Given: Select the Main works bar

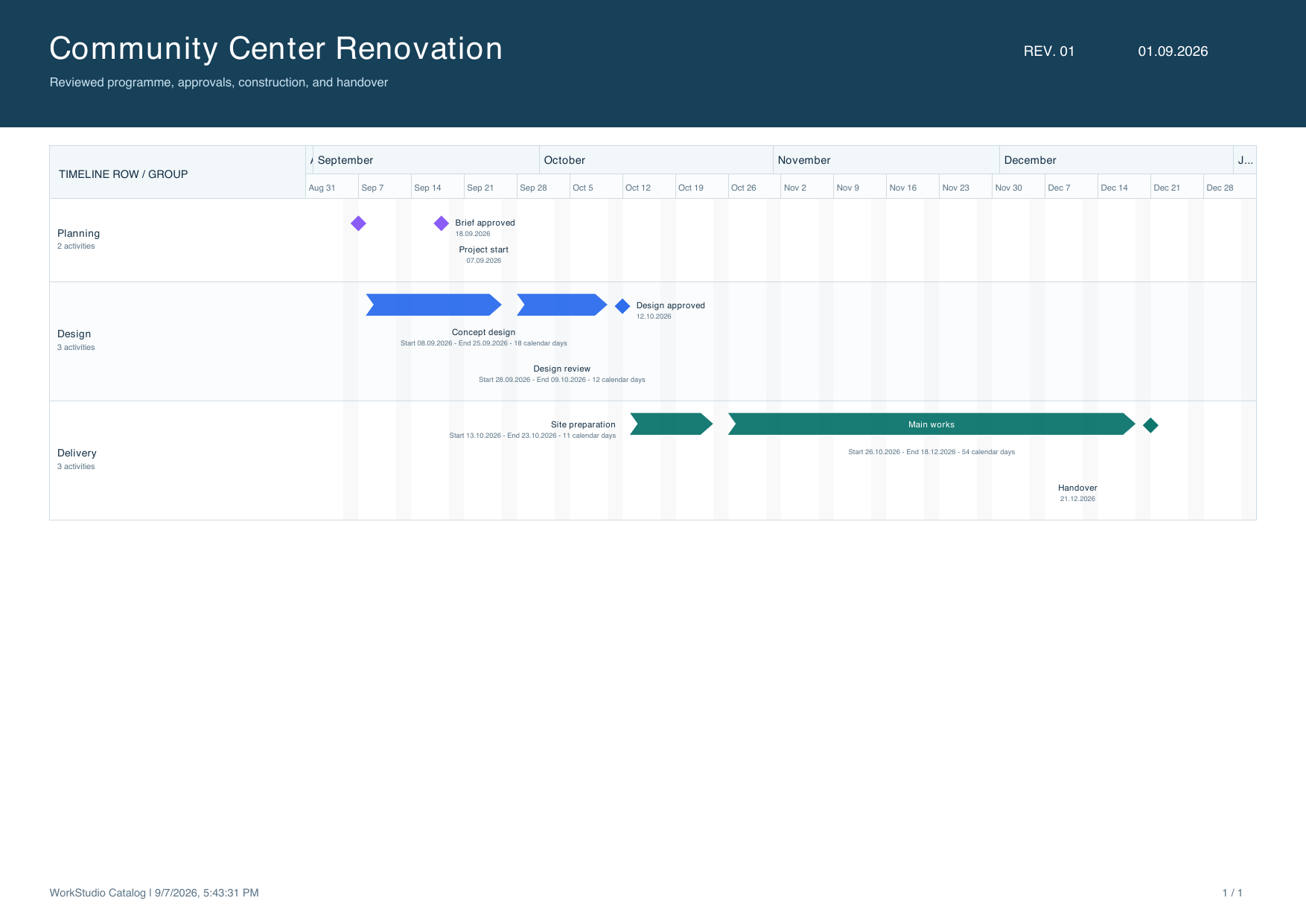Looking at the screenshot, I should 931,424.
